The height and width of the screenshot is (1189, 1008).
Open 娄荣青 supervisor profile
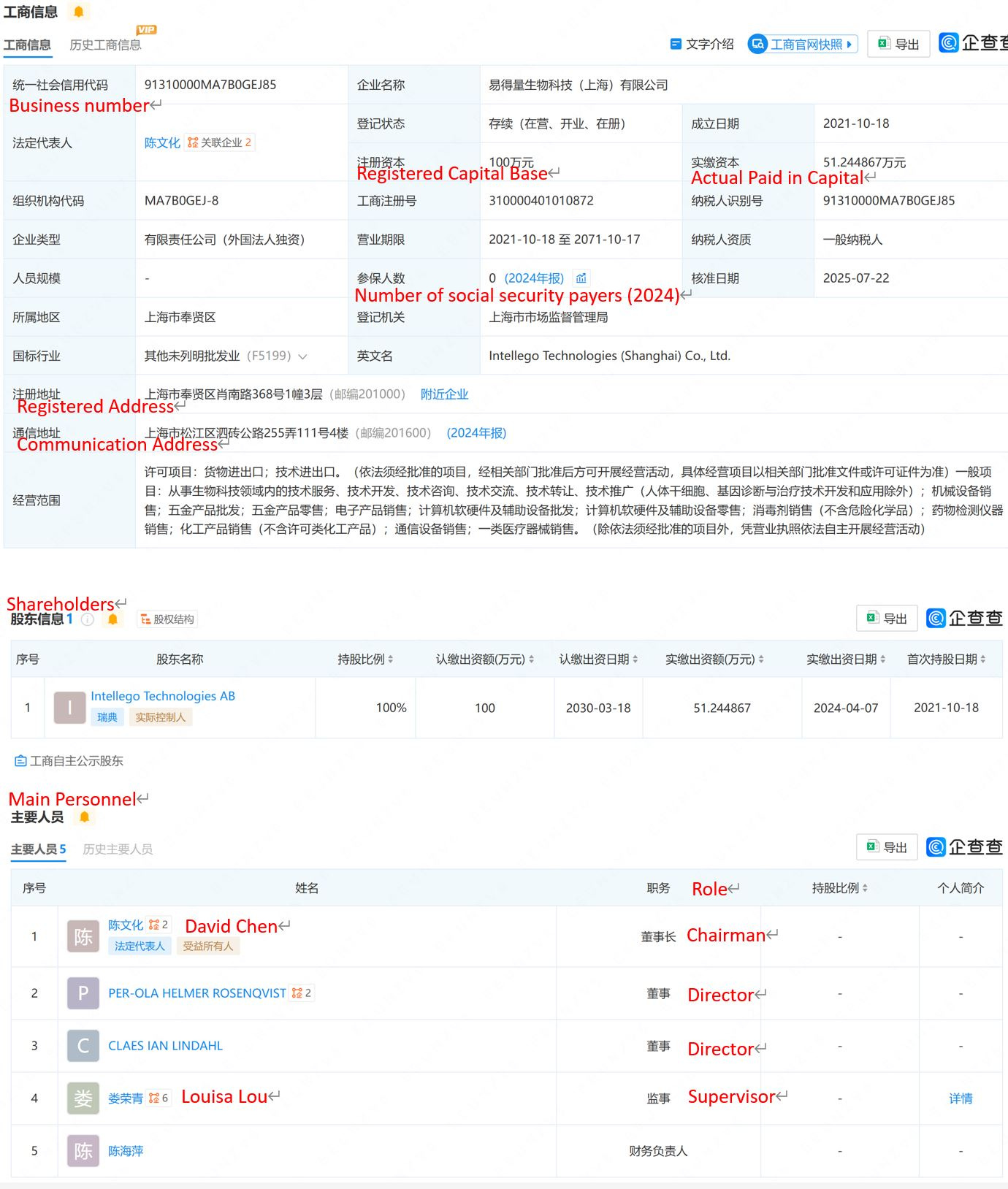[126, 1098]
